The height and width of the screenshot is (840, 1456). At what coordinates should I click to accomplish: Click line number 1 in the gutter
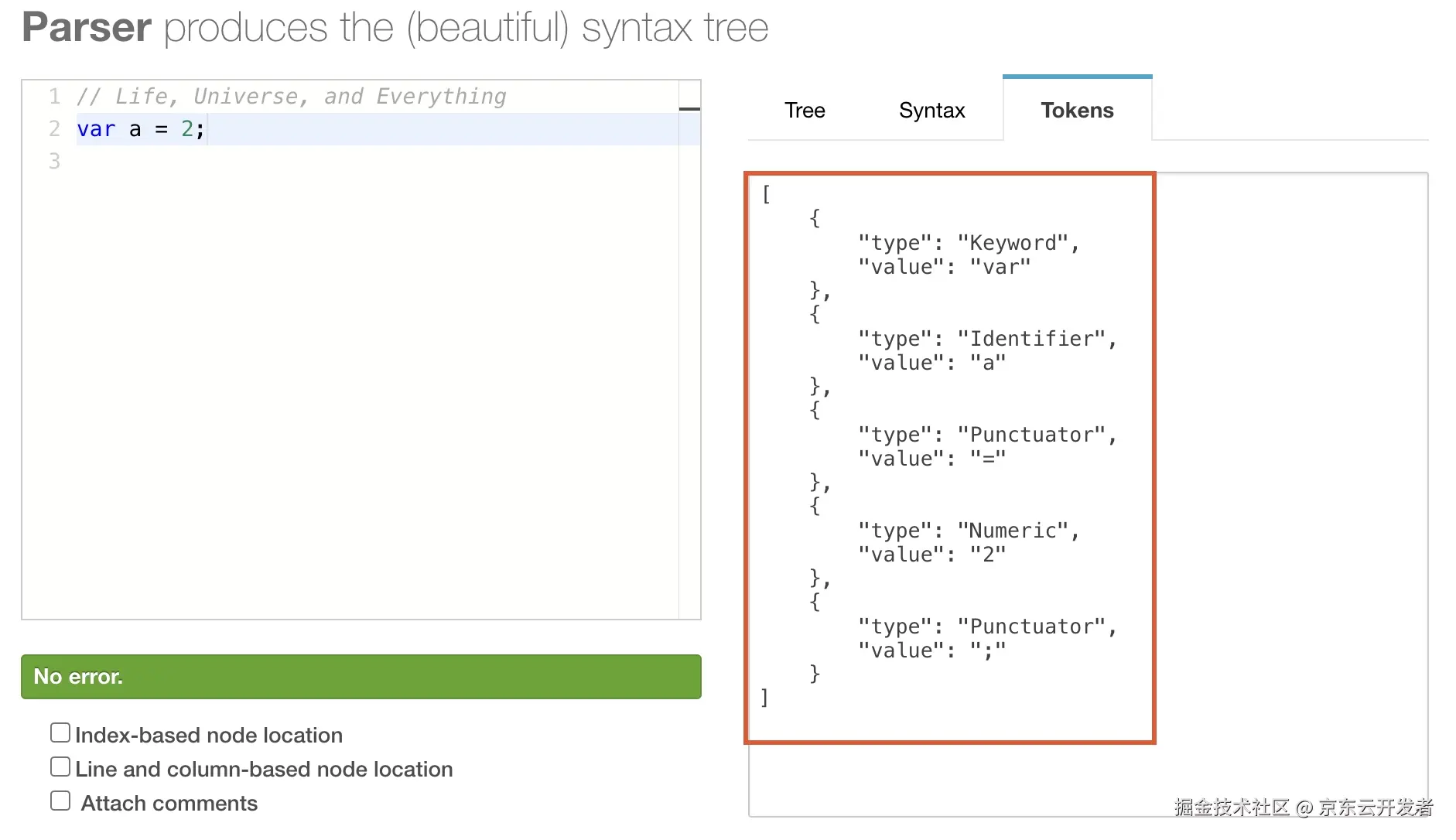(x=54, y=97)
